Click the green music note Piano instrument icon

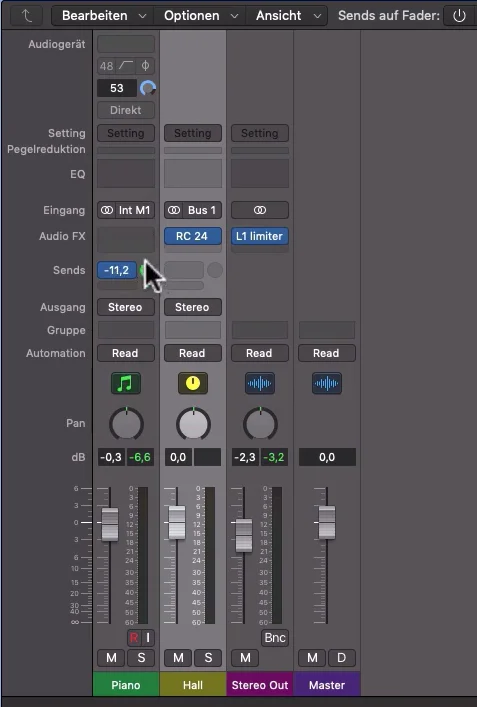(126, 383)
